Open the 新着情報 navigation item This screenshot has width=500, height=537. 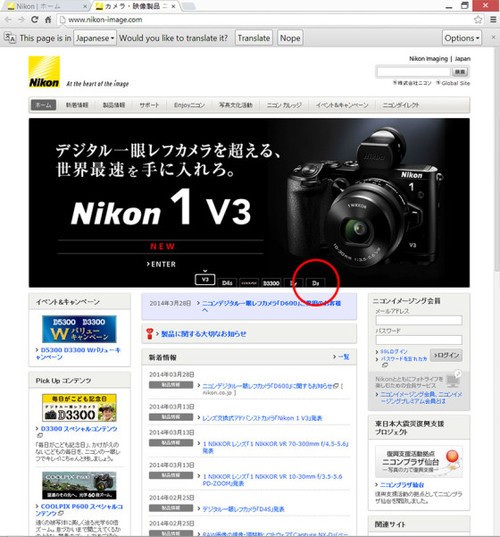[x=77, y=105]
